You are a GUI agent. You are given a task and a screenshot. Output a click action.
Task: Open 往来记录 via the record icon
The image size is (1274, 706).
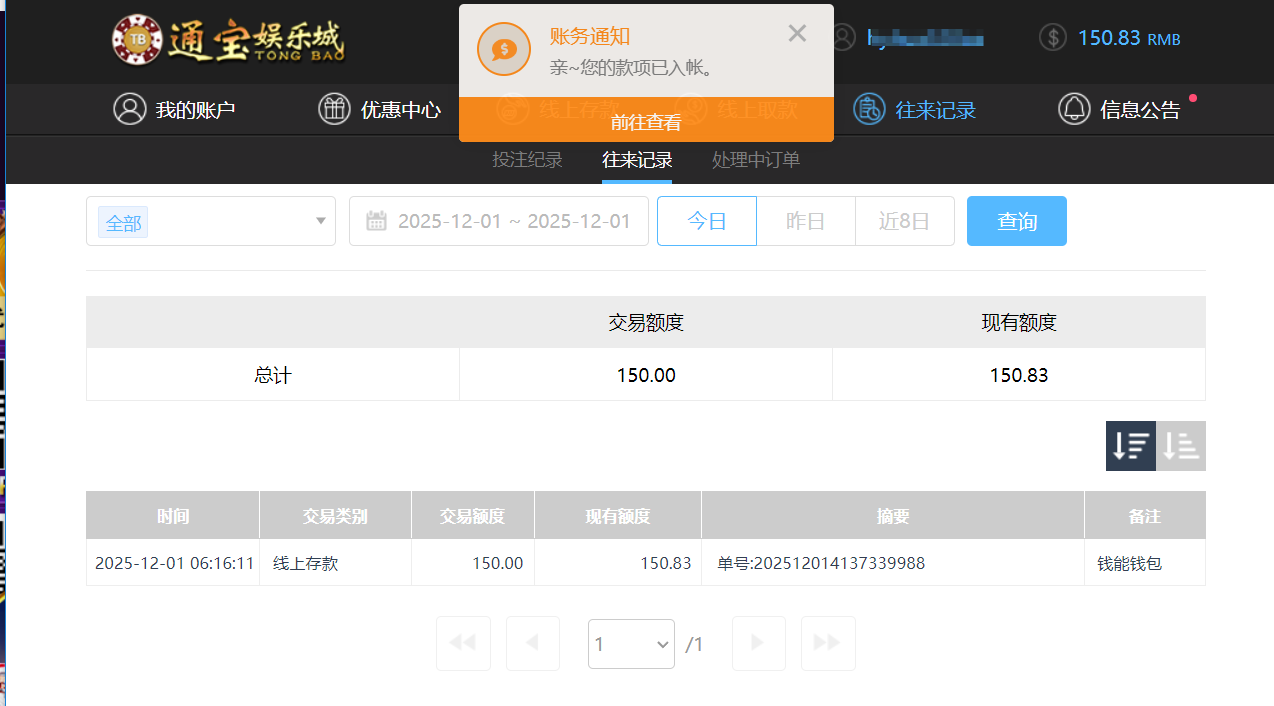click(x=868, y=110)
